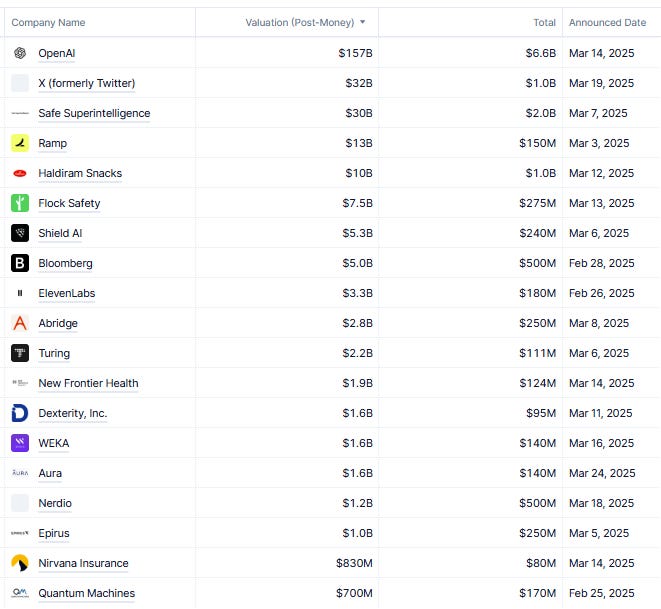Select the $275M total cell

[470, 203]
